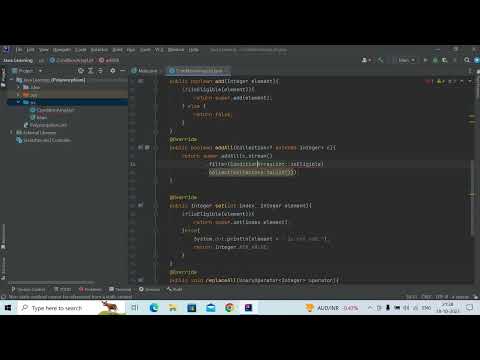The image size is (480, 360).
Task: Click IntelliJ IDEA taskbar icon
Action: (248, 308)
